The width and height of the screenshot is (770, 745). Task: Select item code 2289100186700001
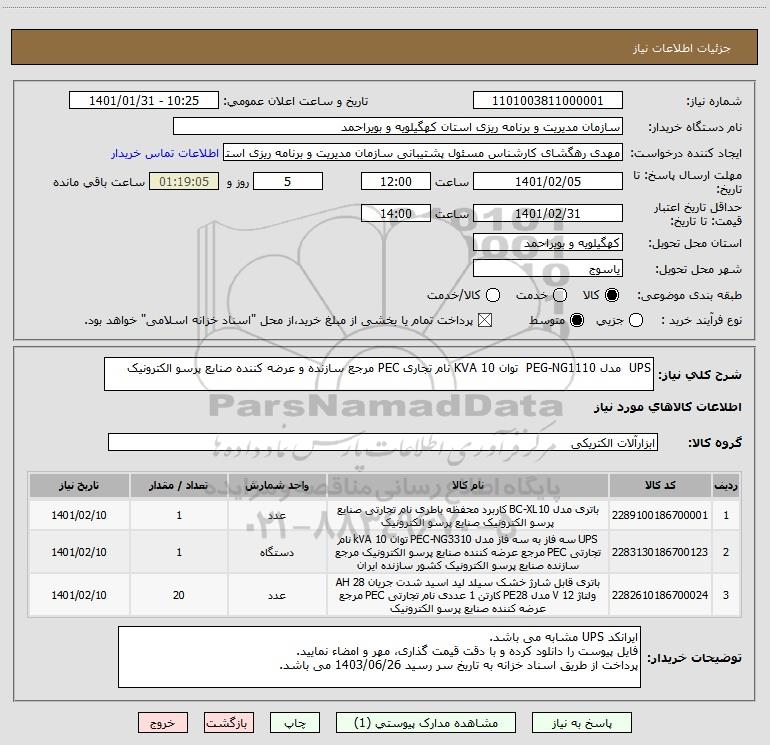[660, 515]
